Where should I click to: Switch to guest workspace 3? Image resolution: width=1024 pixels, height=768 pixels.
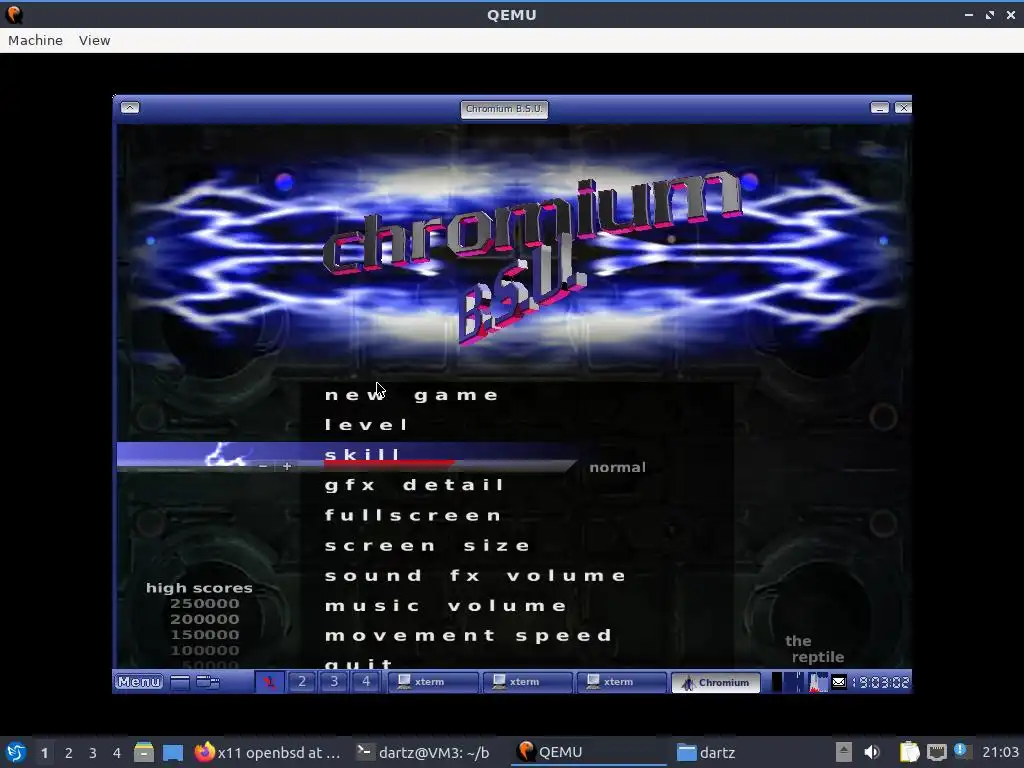pos(334,682)
